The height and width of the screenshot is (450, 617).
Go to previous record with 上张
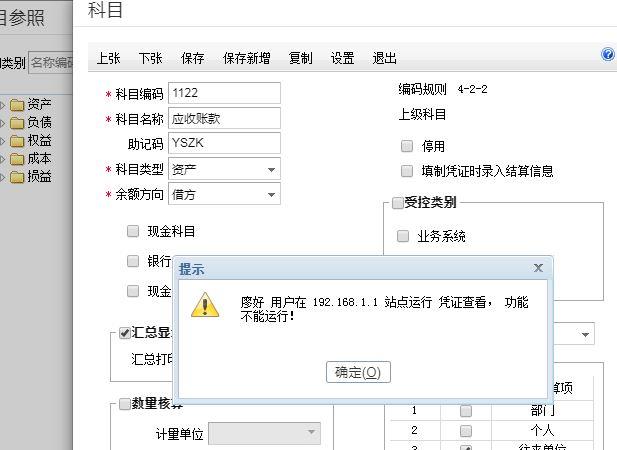pos(109,58)
